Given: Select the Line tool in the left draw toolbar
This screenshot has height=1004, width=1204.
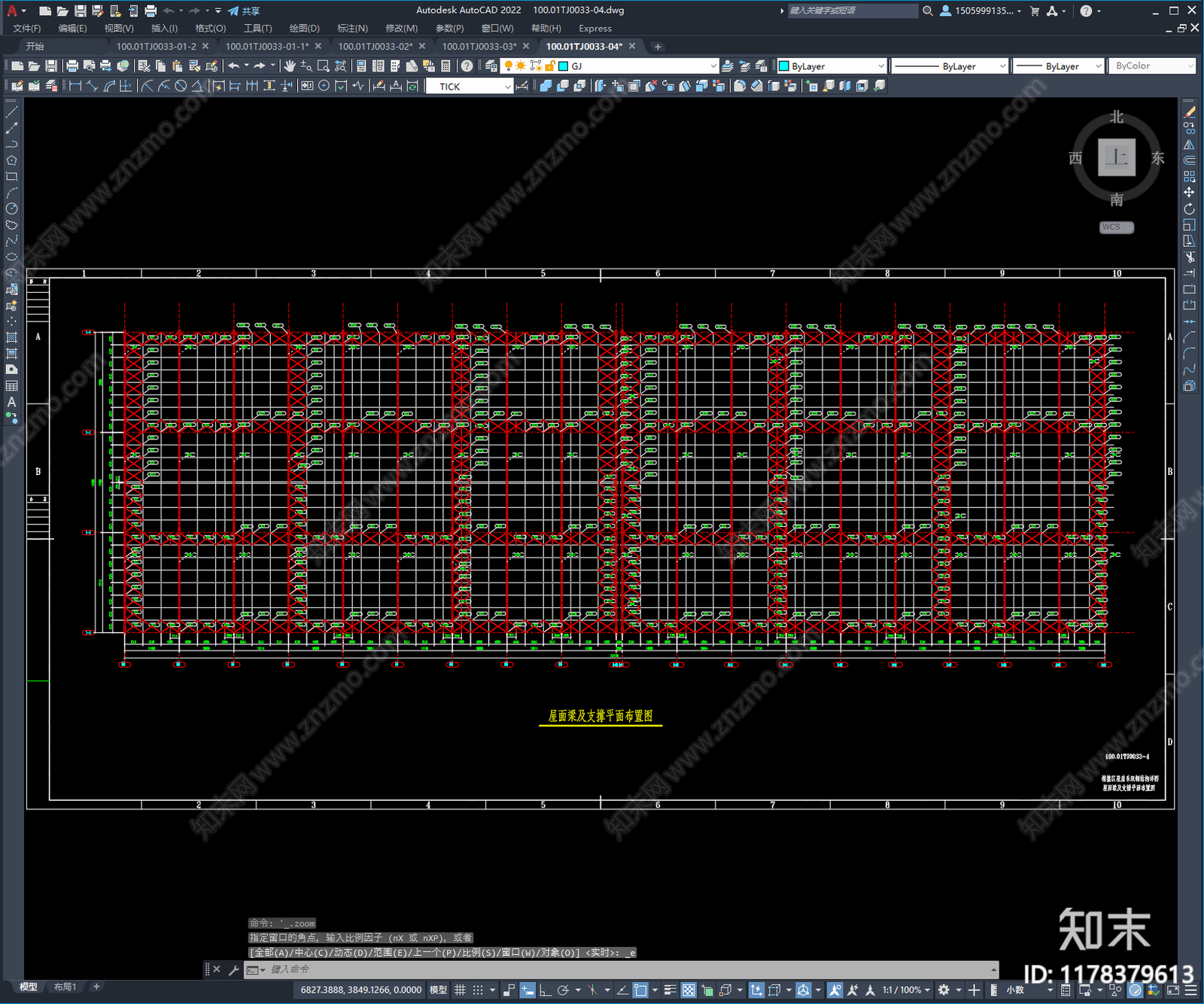Looking at the screenshot, I should click(11, 112).
